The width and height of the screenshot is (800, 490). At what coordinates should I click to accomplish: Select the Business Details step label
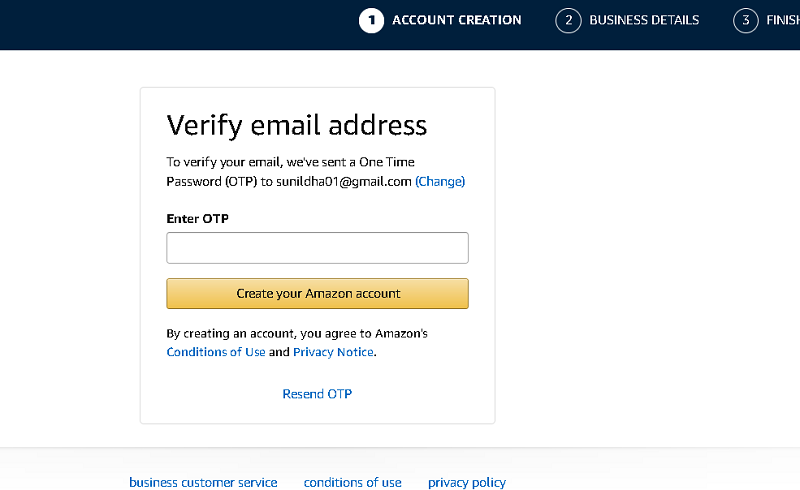click(644, 20)
